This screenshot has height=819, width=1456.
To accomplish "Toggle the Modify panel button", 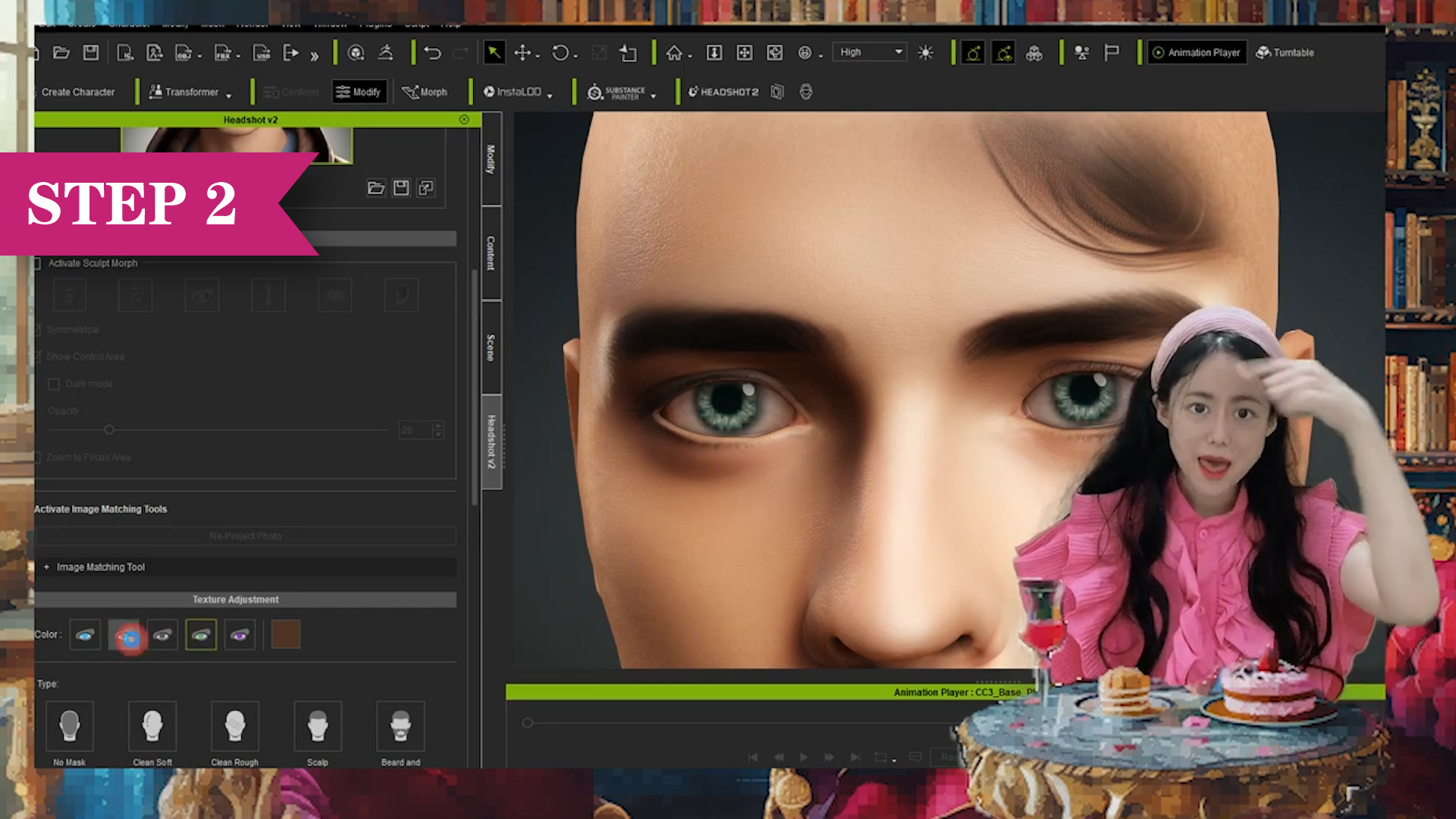I will 359,92.
